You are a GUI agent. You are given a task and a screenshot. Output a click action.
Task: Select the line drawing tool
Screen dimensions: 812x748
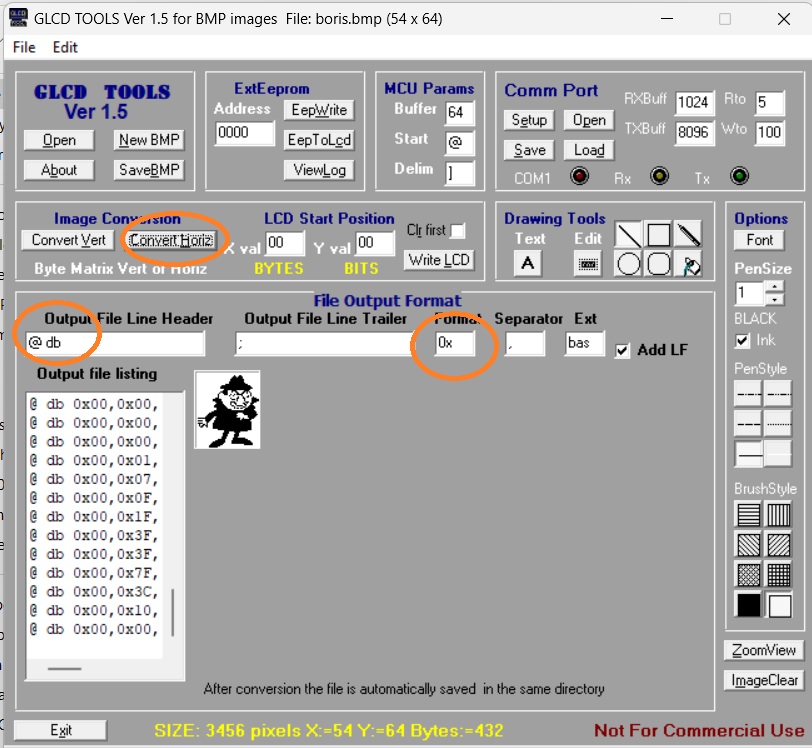click(x=628, y=236)
